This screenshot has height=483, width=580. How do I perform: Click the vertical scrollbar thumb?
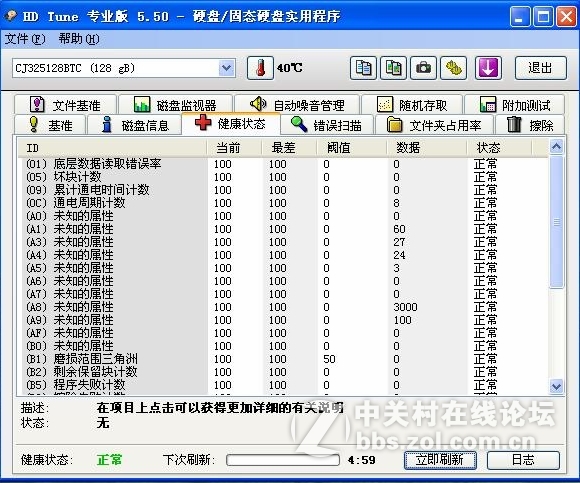pyautogui.click(x=556, y=222)
